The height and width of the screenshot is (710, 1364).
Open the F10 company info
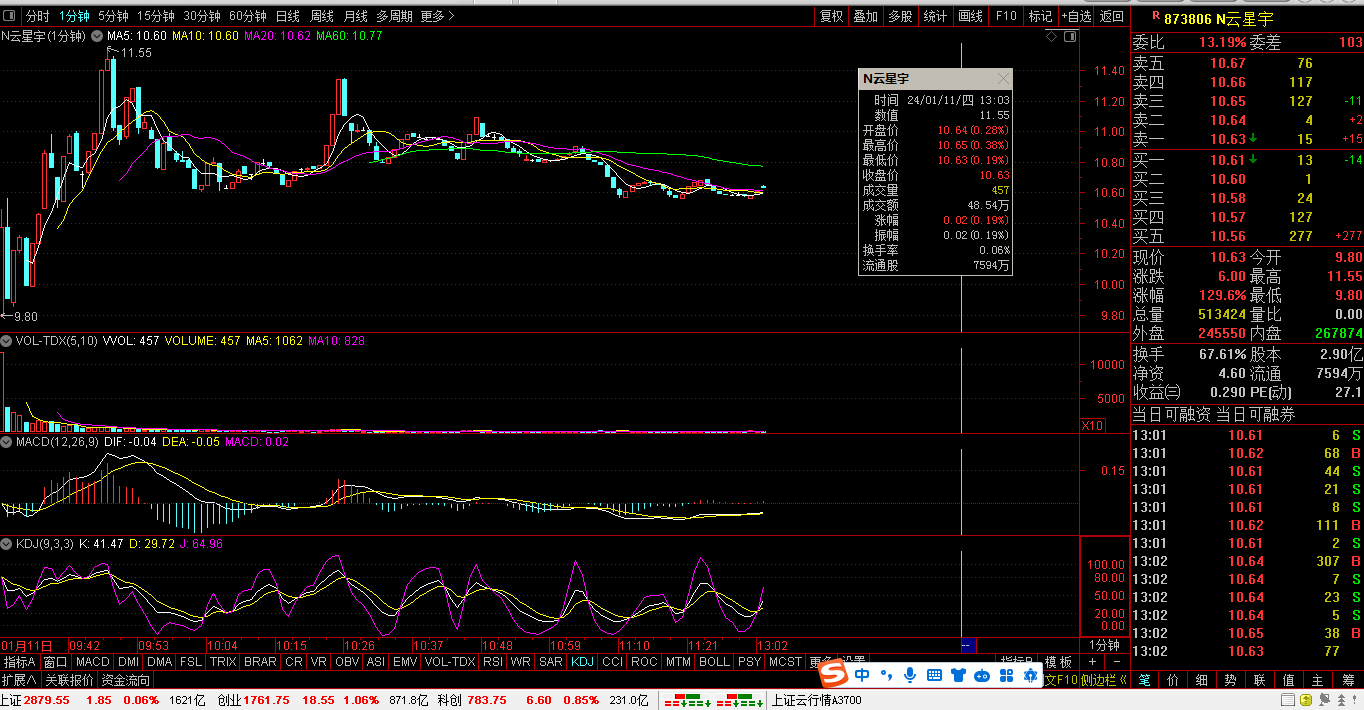coord(1006,16)
